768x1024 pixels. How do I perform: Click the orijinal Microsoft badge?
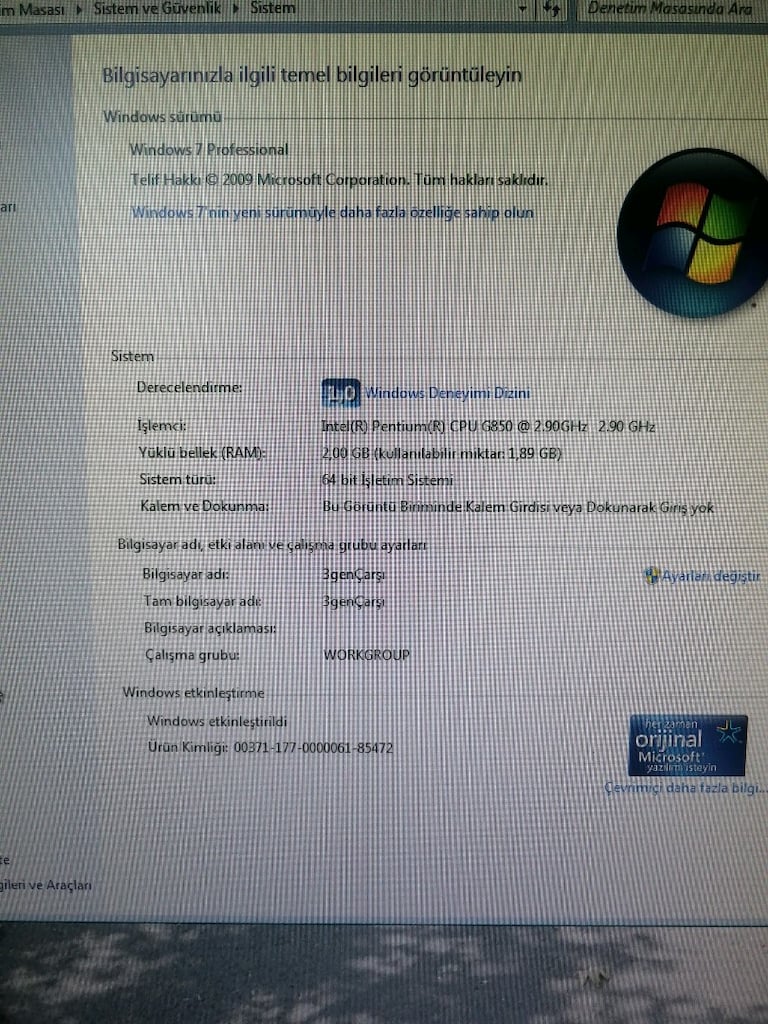tap(688, 744)
